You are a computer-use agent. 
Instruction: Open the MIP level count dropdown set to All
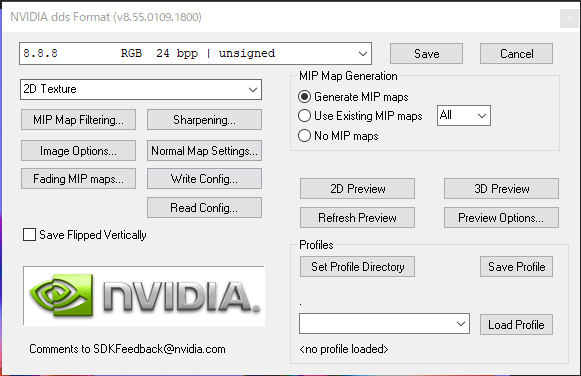(x=464, y=116)
